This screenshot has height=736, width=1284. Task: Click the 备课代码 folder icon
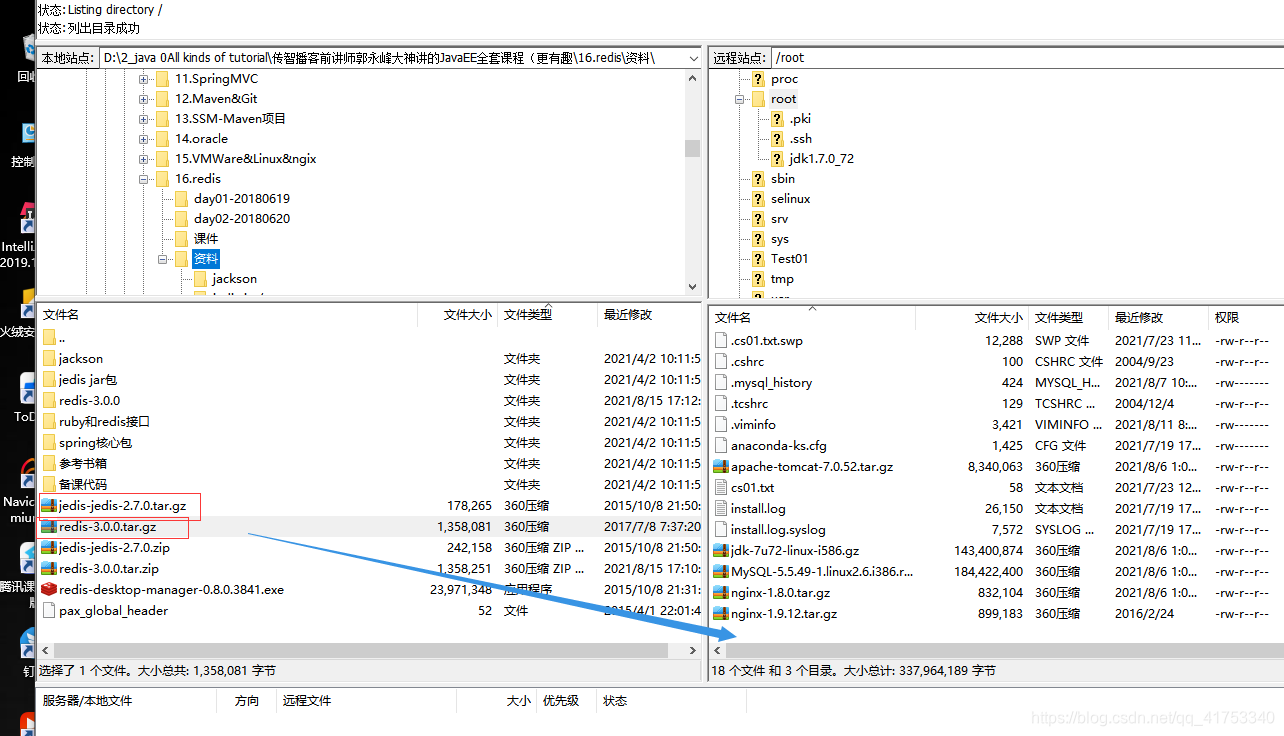click(49, 485)
